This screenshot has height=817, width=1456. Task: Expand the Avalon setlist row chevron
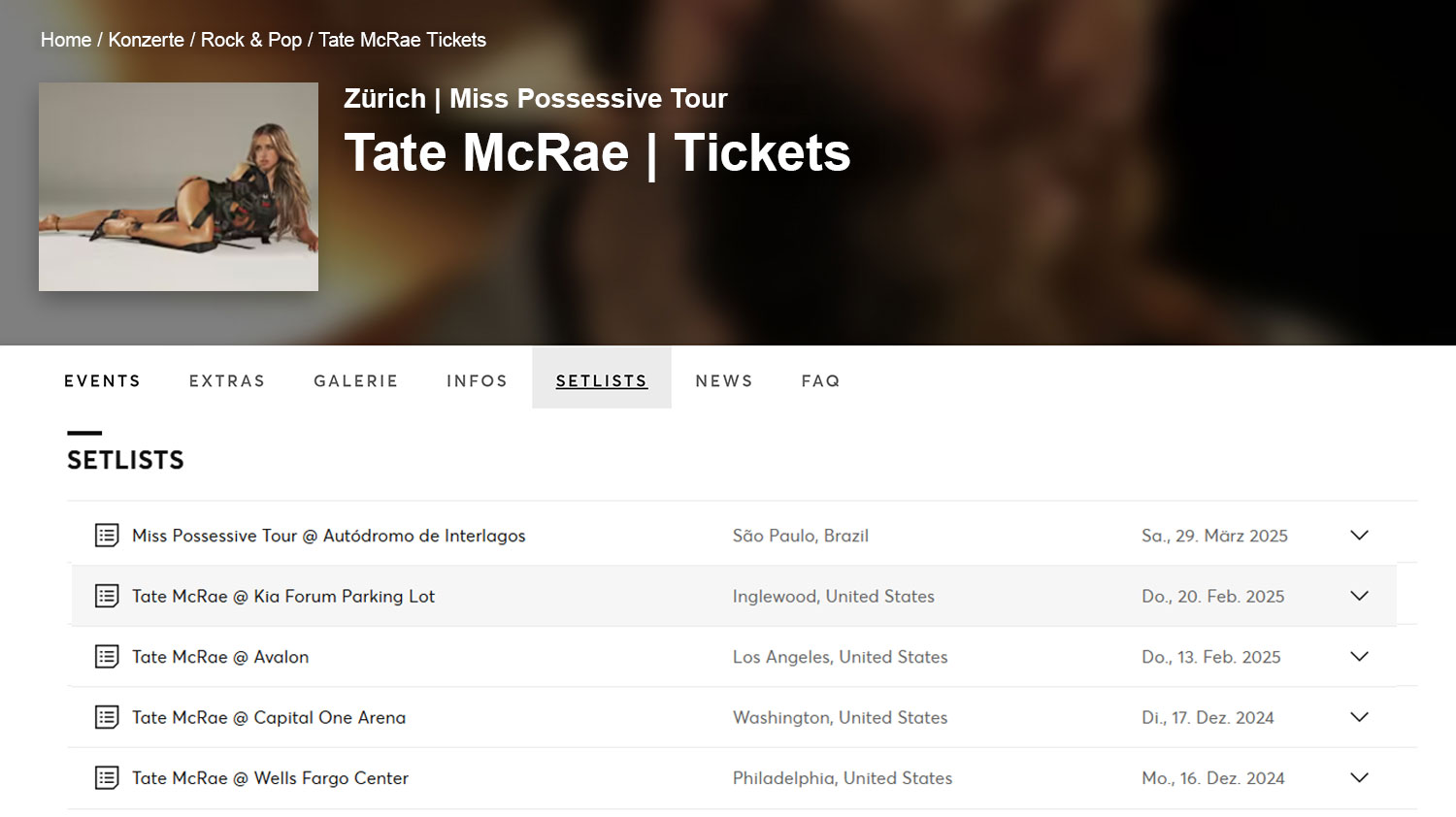point(1359,656)
